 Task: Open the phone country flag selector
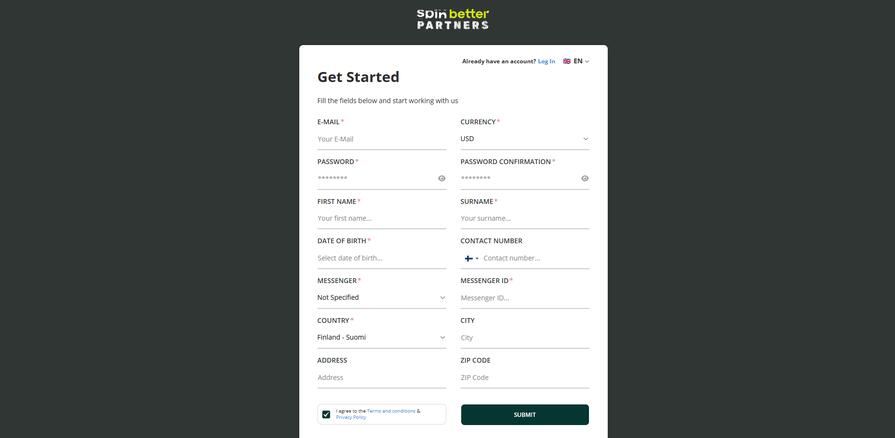(x=470, y=258)
